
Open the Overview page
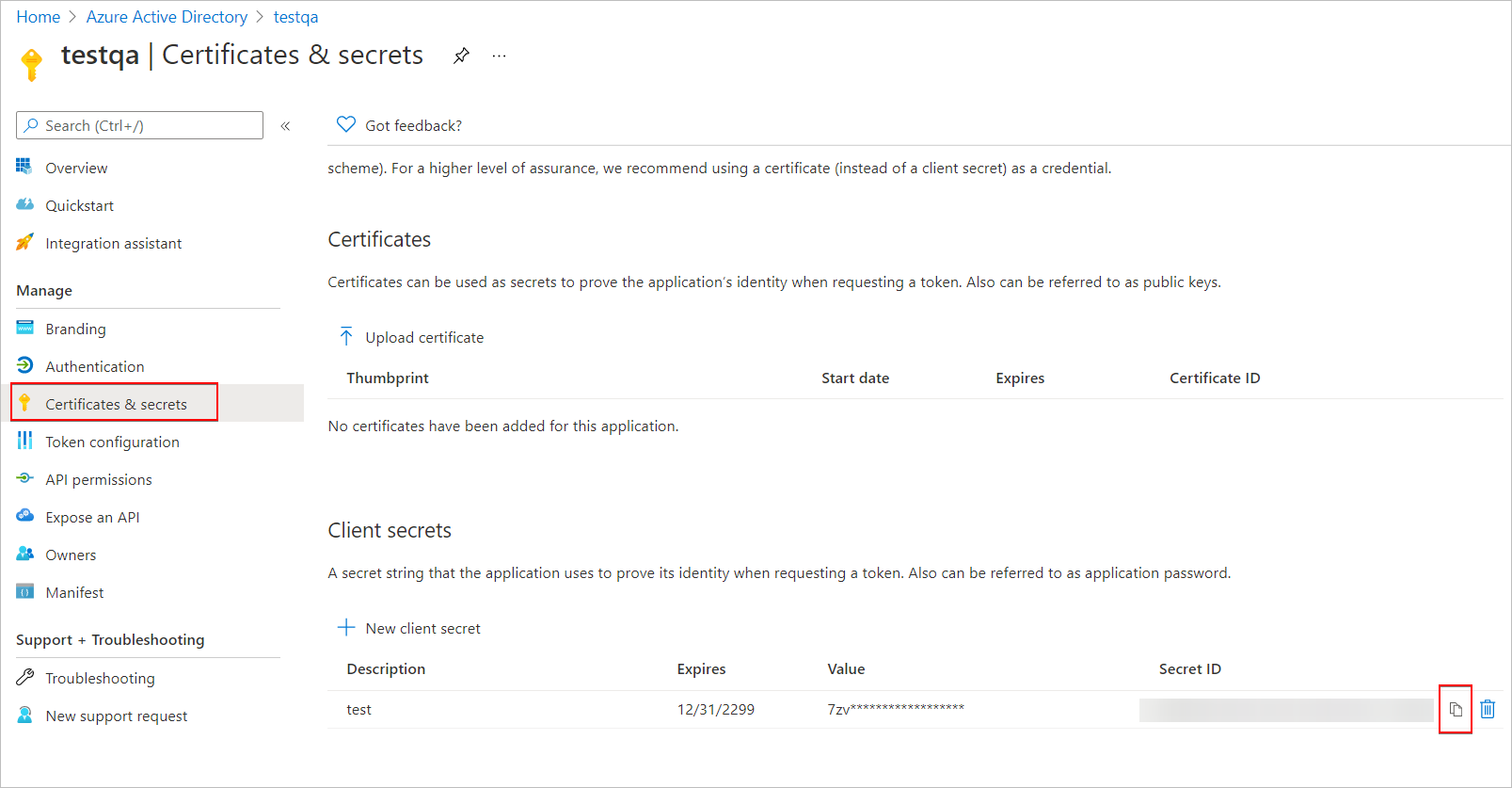click(76, 169)
